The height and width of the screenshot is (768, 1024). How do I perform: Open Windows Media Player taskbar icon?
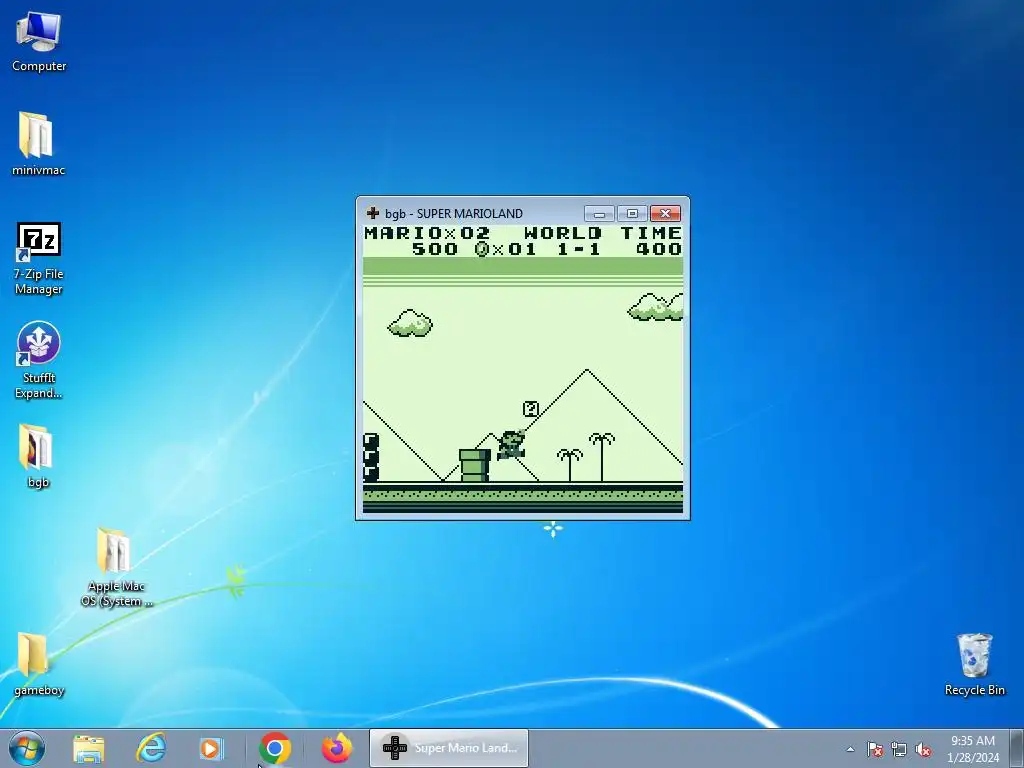click(211, 748)
